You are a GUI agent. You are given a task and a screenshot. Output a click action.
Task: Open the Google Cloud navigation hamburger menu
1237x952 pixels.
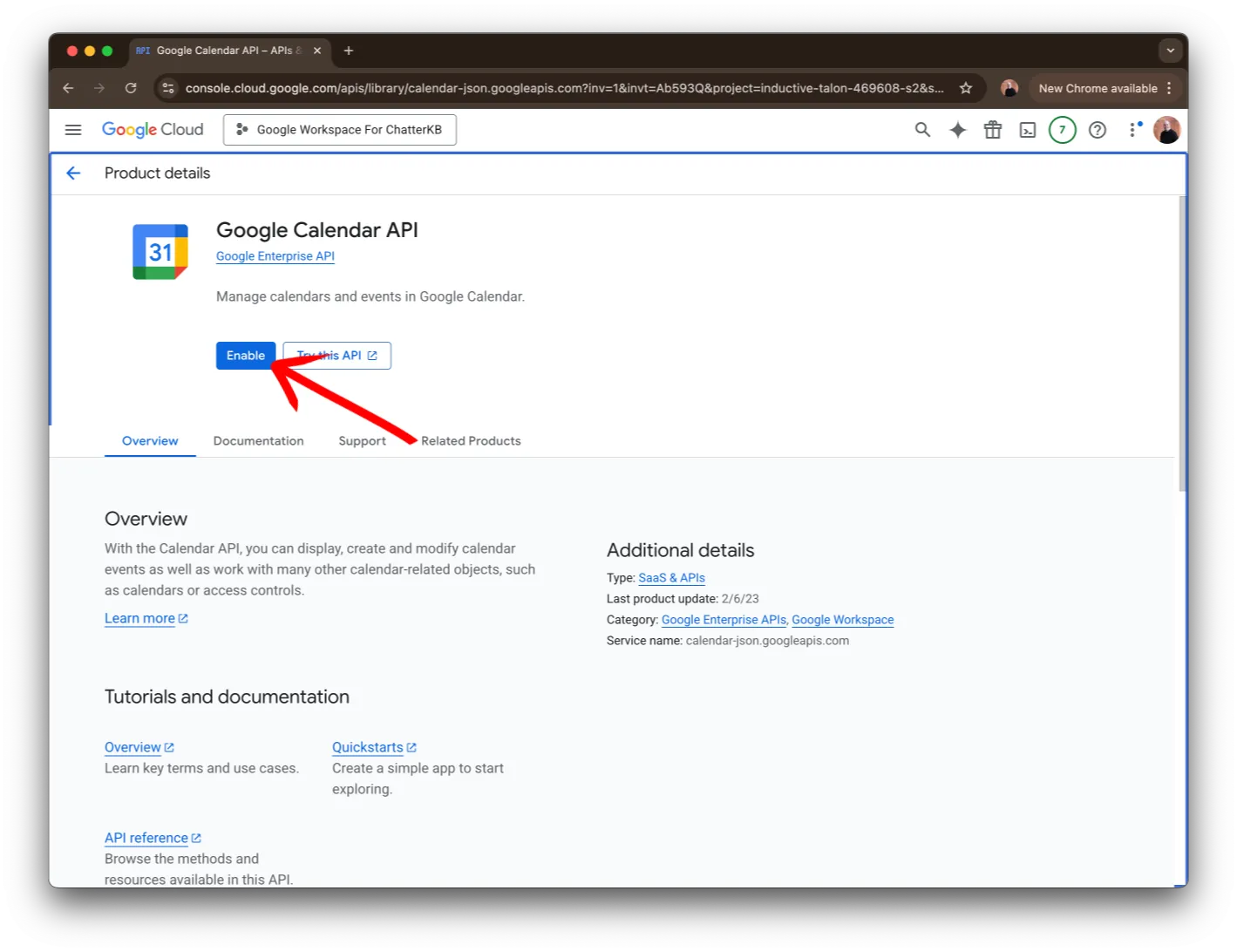(73, 130)
